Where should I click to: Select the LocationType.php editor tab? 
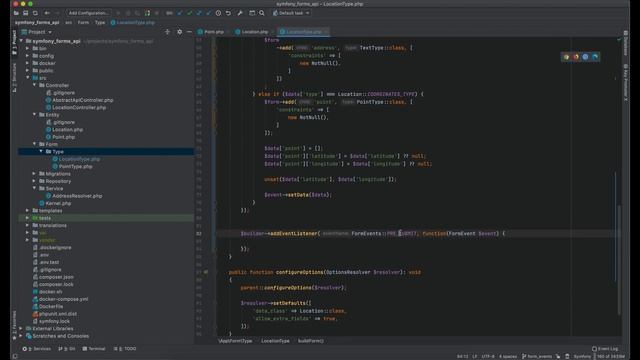click(x=304, y=32)
